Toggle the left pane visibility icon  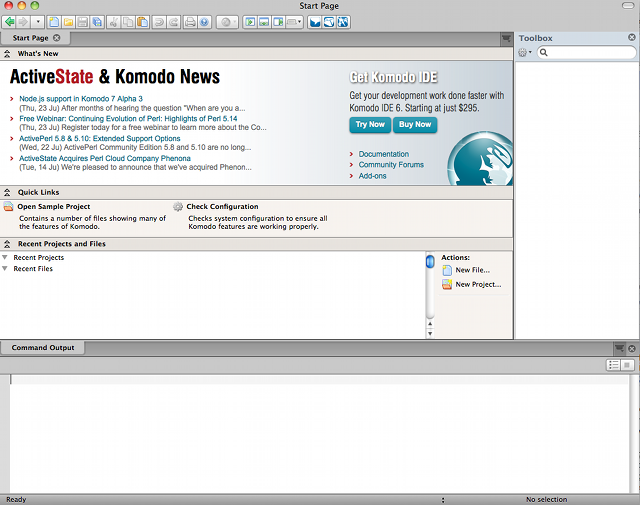click(250, 22)
